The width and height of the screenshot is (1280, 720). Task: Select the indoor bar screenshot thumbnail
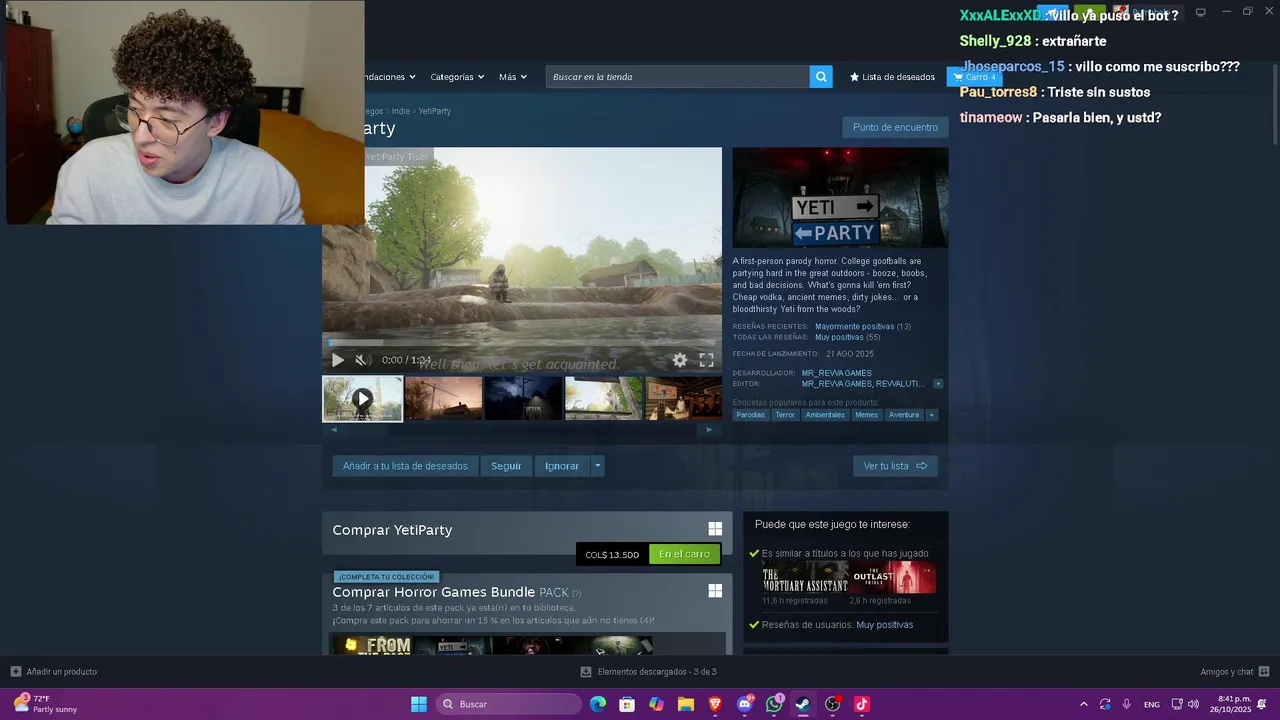[x=684, y=398]
